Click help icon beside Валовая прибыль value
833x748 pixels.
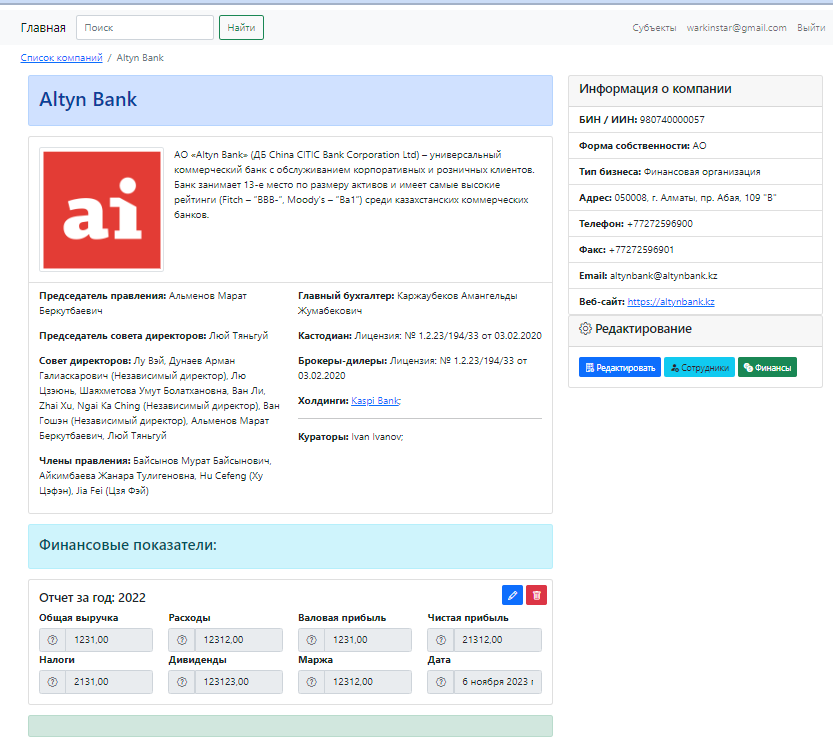pos(311,640)
